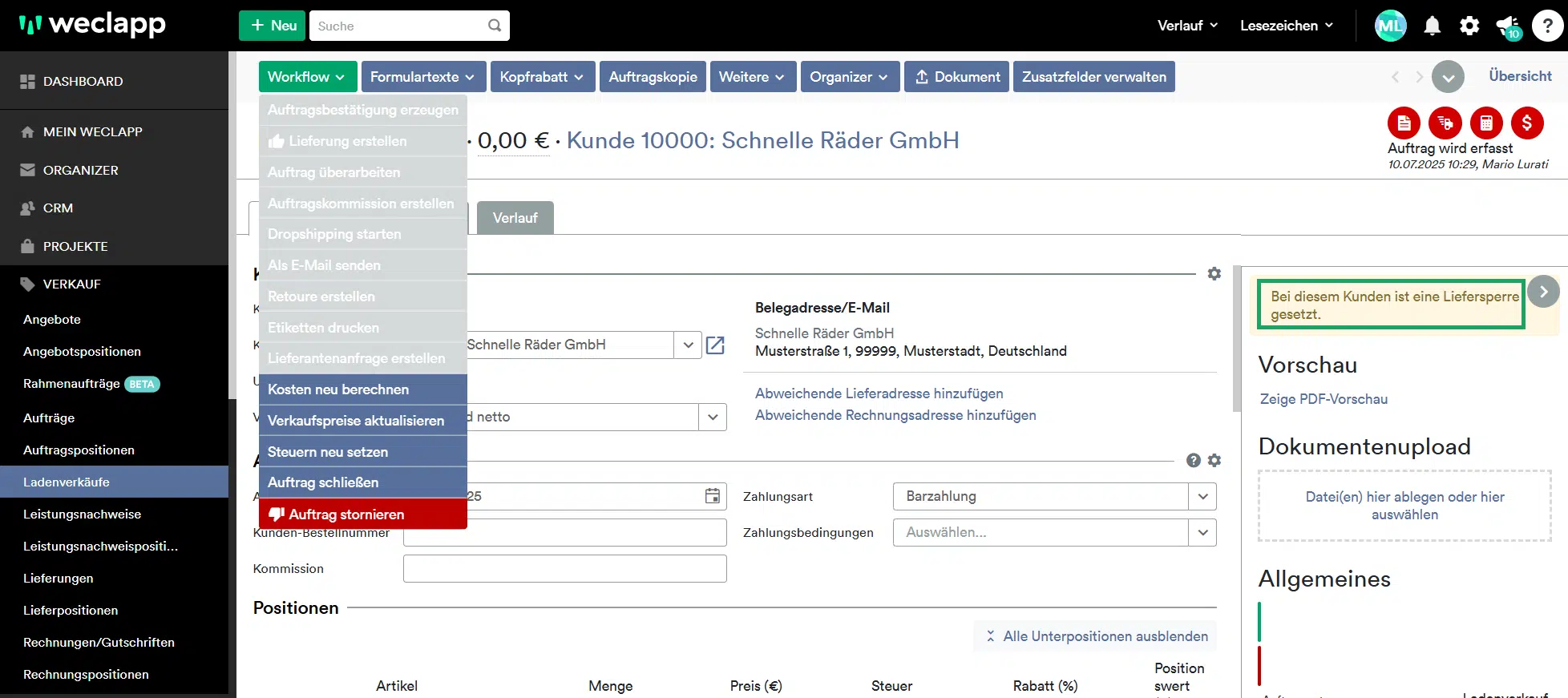Open the Verlauf dropdown in top bar
Image resolution: width=1568 pixels, height=698 pixels.
pos(1187,26)
